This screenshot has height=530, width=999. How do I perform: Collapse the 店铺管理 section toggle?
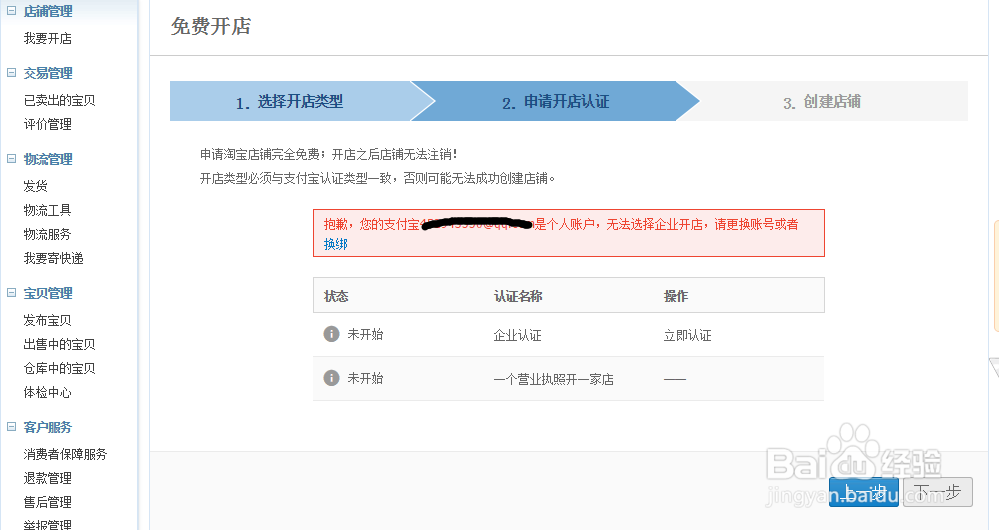(x=11, y=11)
